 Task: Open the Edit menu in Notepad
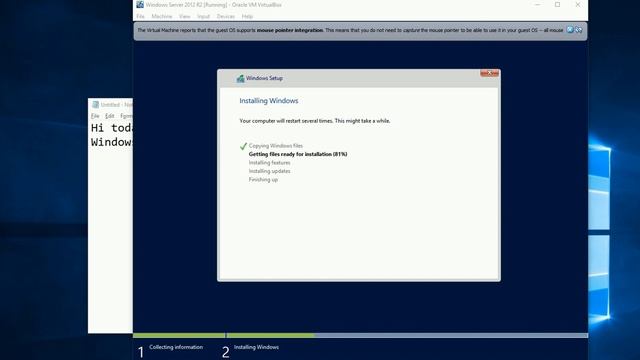tap(110, 116)
